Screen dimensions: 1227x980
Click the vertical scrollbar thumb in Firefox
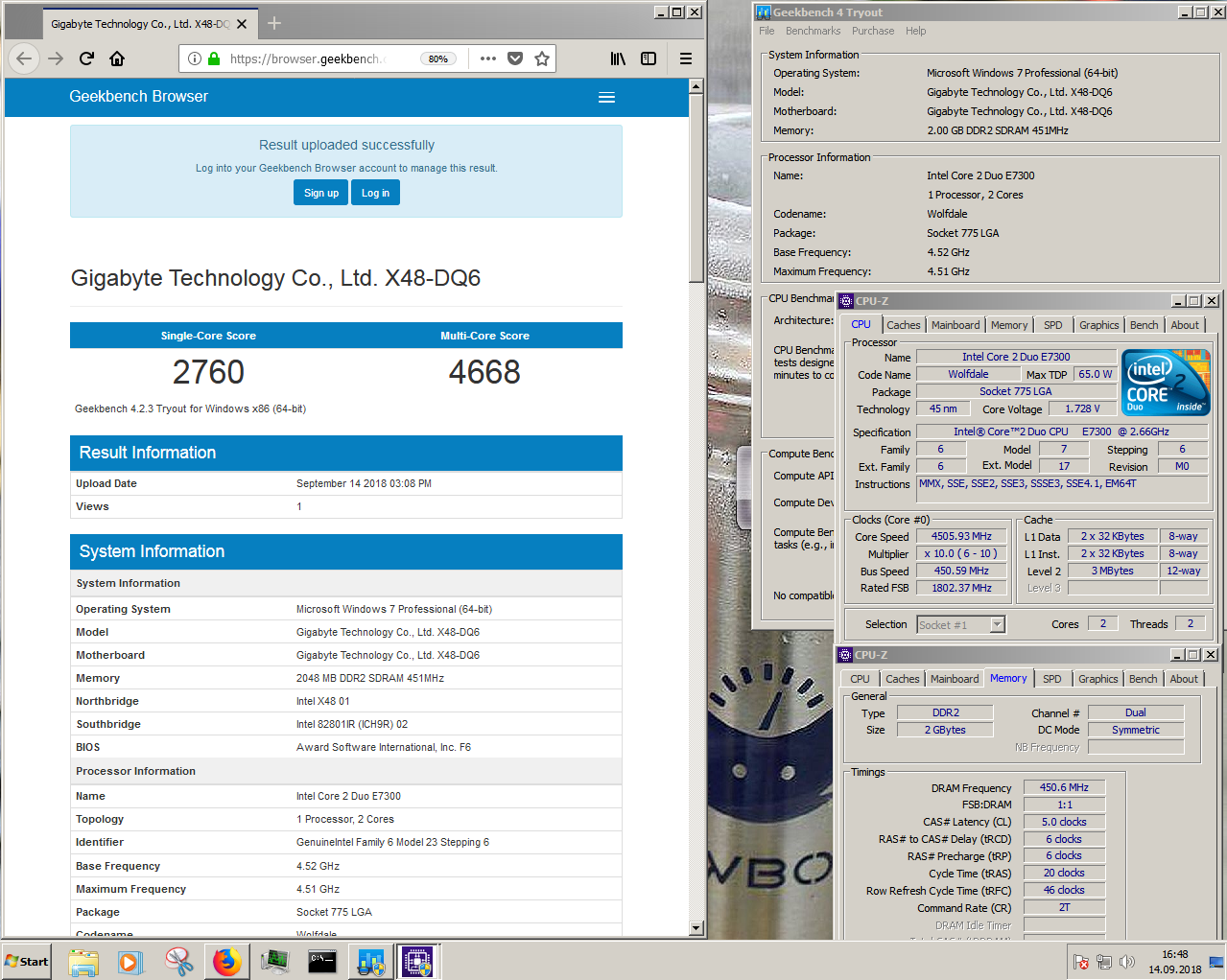click(x=696, y=189)
